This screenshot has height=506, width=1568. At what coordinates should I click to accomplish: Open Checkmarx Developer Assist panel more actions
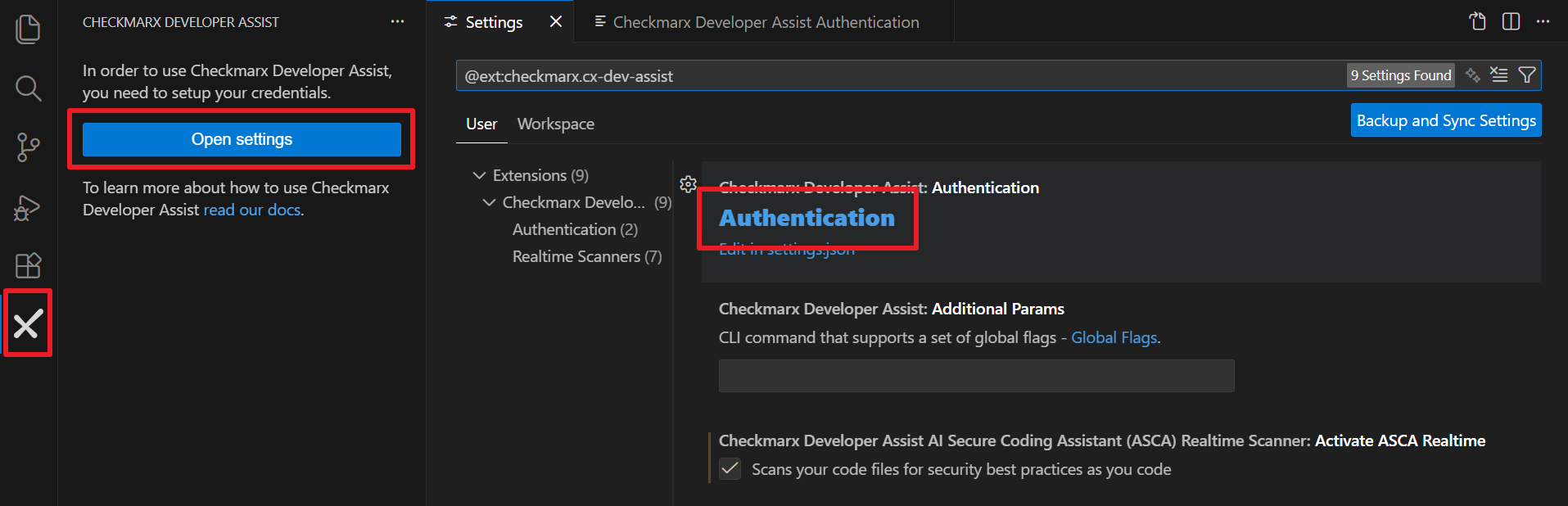[397, 22]
